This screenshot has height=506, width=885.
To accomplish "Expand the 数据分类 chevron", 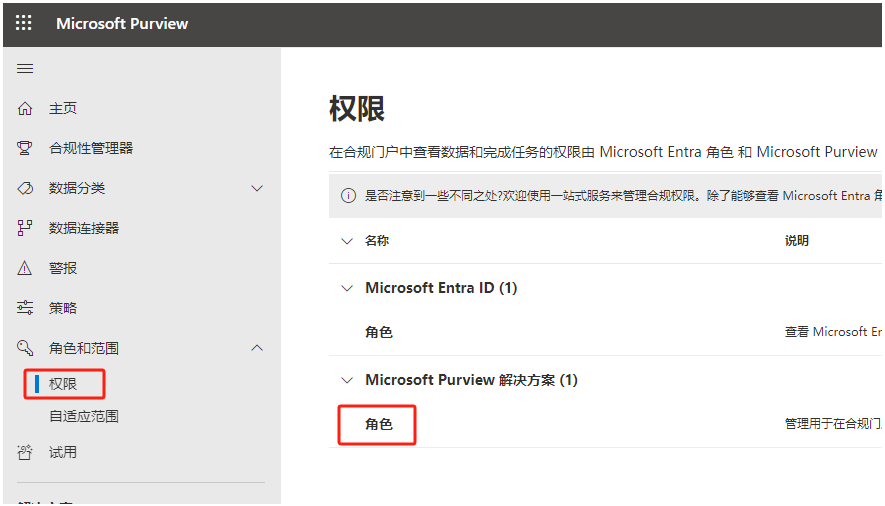I will [257, 188].
